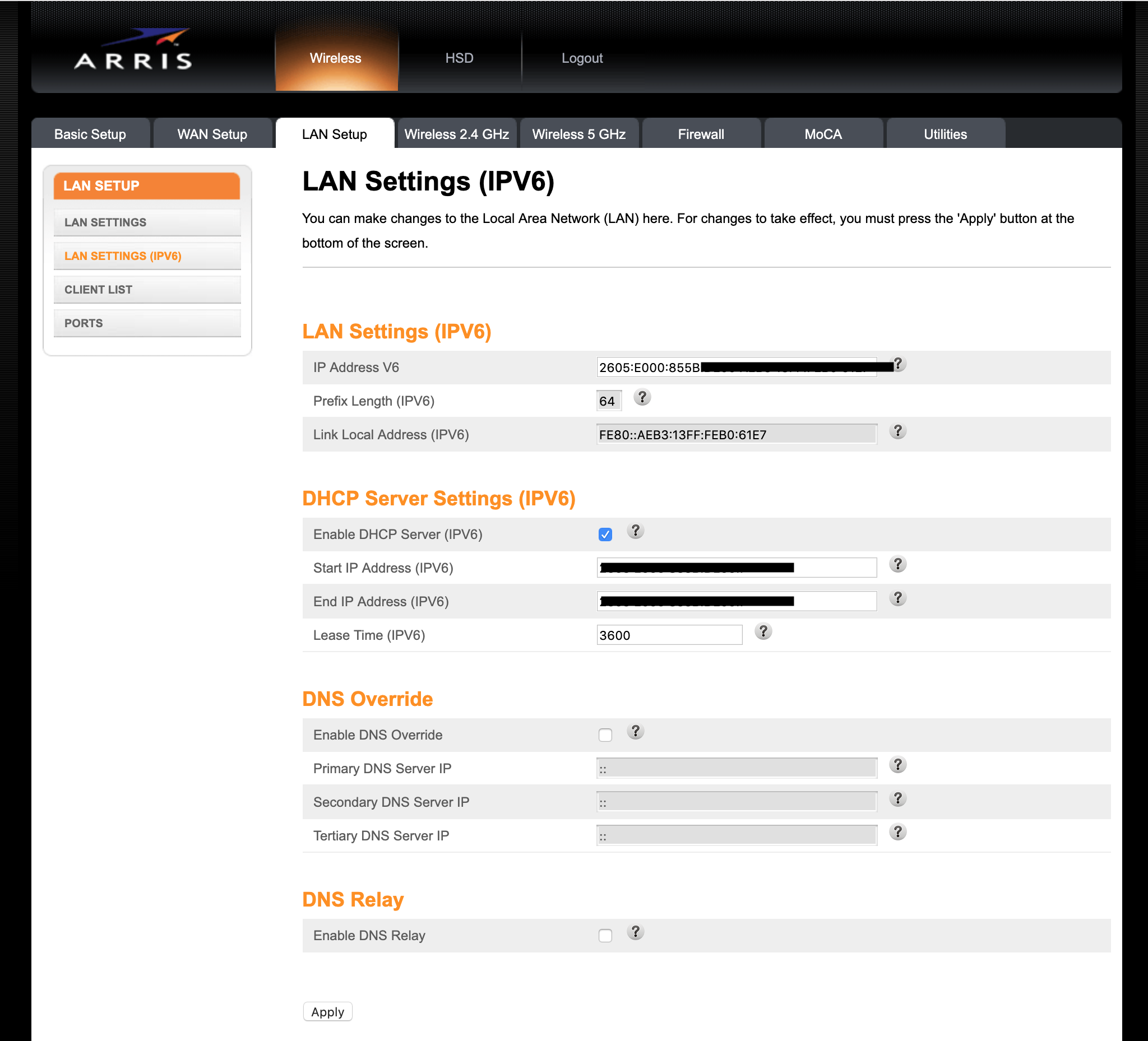The height and width of the screenshot is (1041, 1148).
Task: Open Primary DNS Server IP help
Action: [x=898, y=765]
